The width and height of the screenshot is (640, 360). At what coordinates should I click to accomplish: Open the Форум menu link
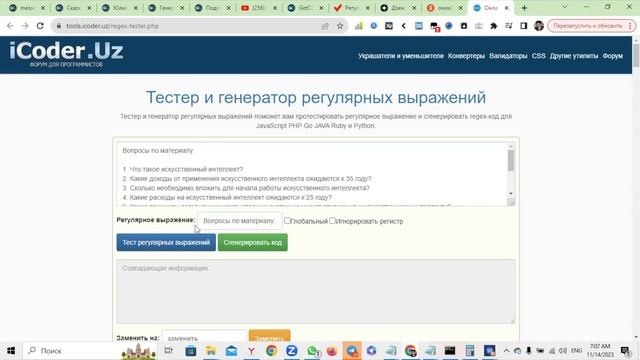[x=612, y=56]
